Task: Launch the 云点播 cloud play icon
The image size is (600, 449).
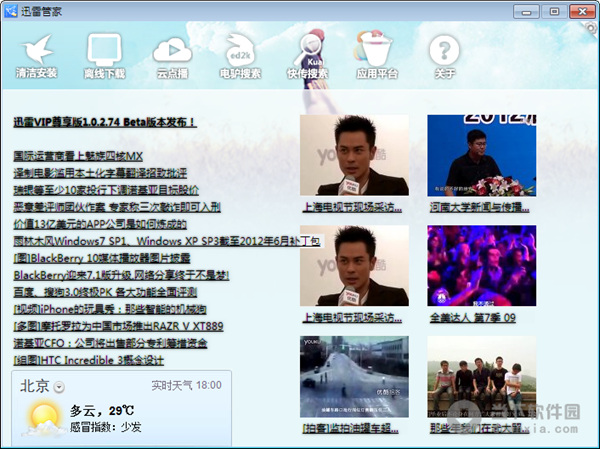Action: click(x=172, y=50)
